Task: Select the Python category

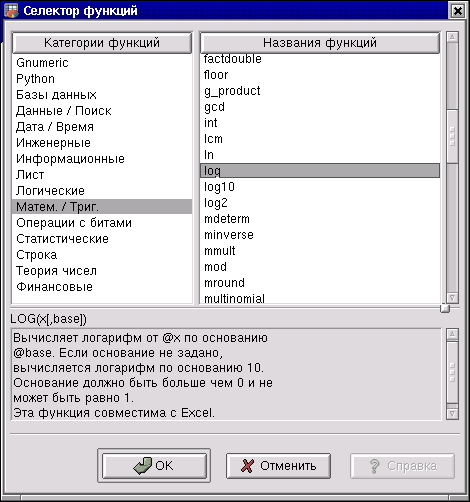Action: pos(102,79)
